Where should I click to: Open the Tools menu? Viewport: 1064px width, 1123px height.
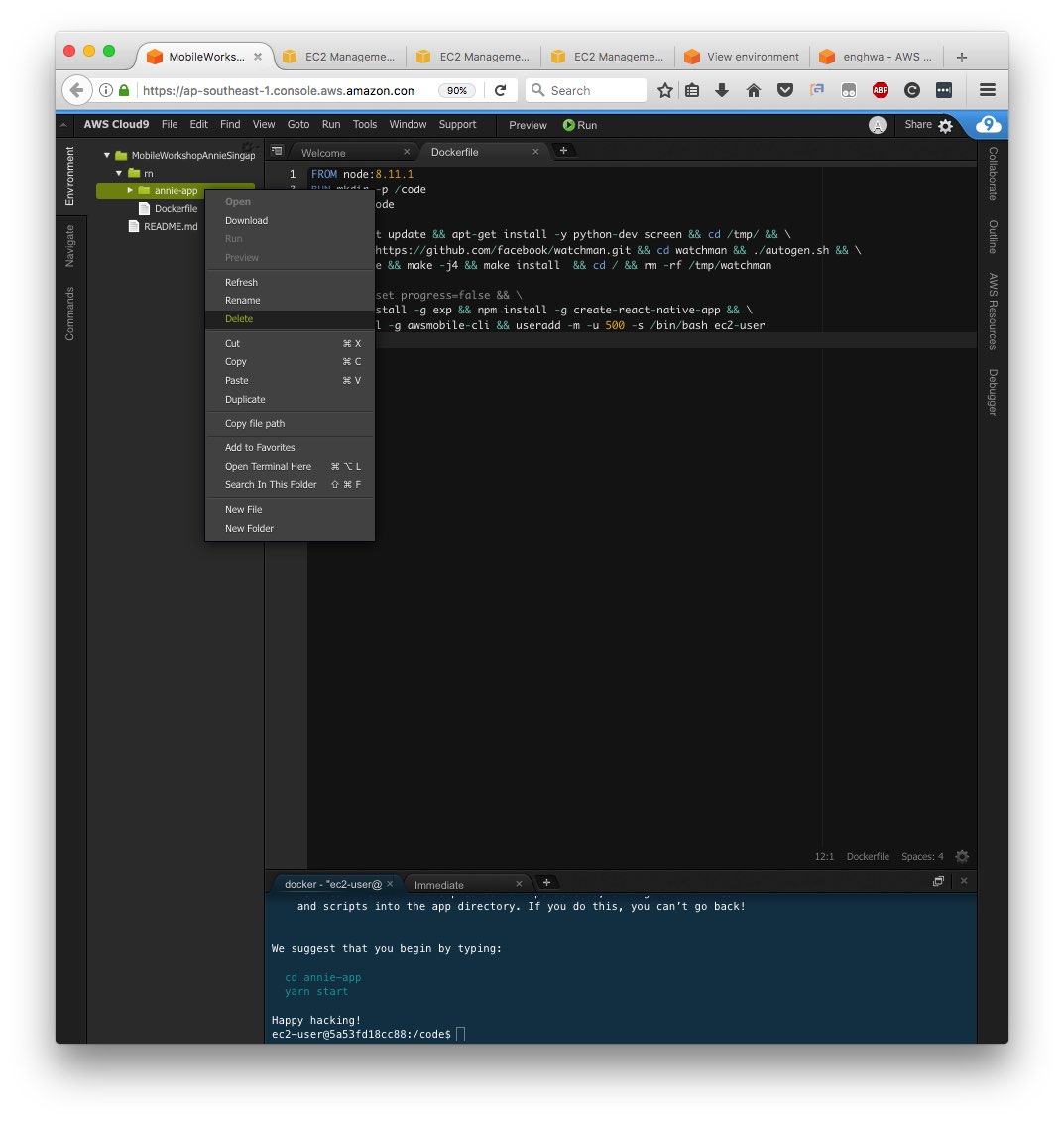[x=365, y=125]
